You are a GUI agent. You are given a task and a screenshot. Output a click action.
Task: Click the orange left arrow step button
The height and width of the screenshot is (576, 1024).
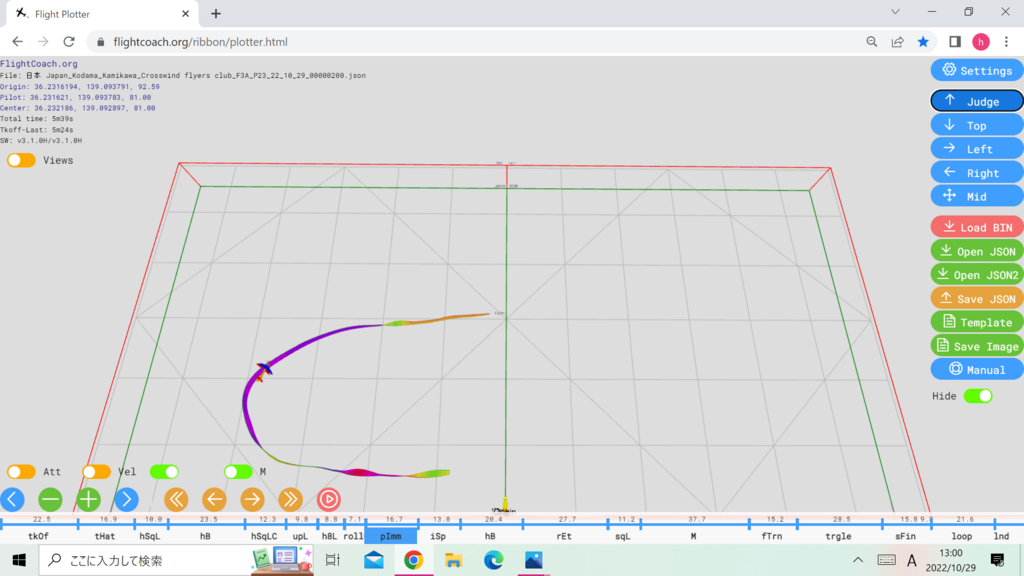214,500
